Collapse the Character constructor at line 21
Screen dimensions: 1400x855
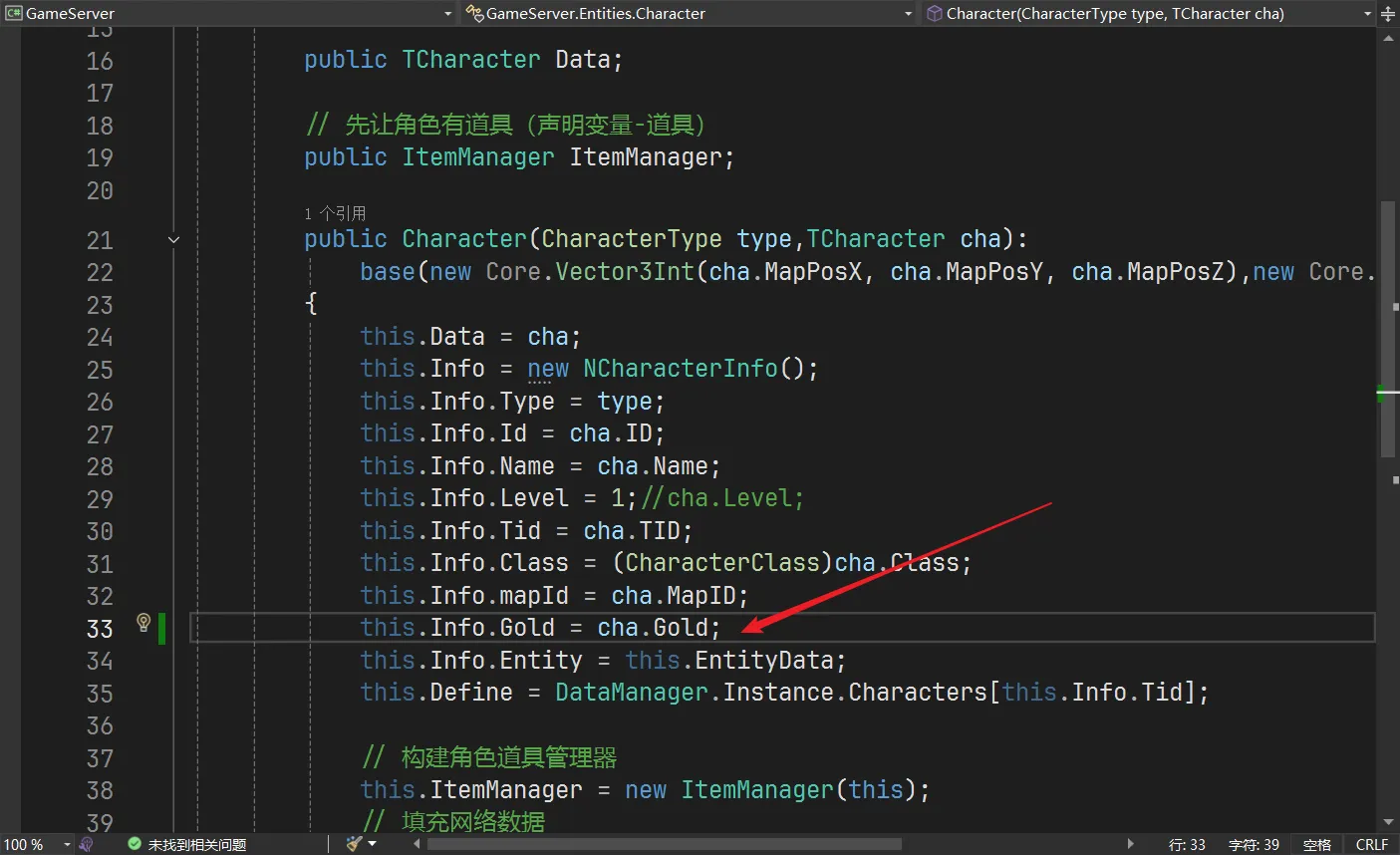tap(173, 239)
